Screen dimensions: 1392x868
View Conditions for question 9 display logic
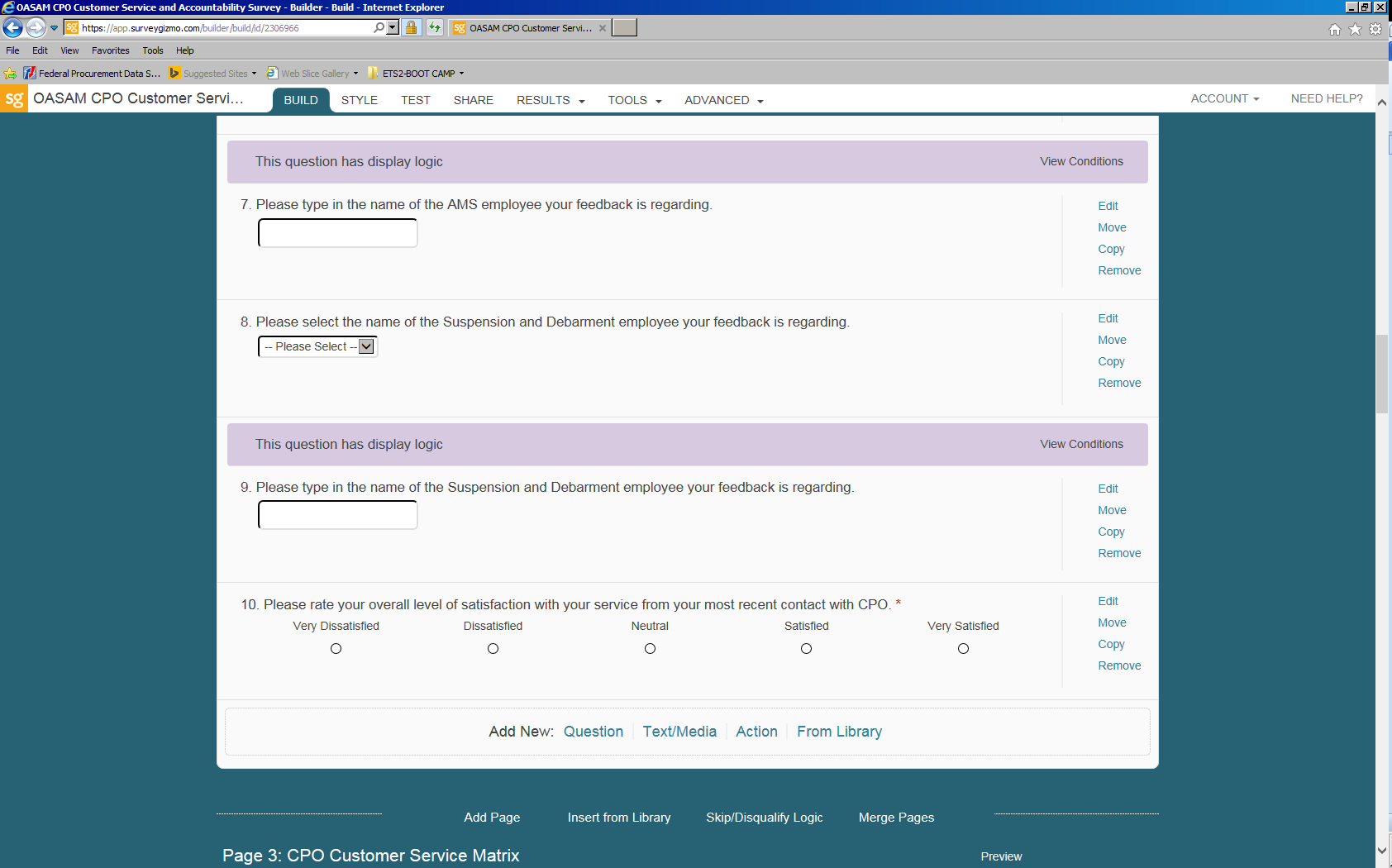click(x=1081, y=444)
